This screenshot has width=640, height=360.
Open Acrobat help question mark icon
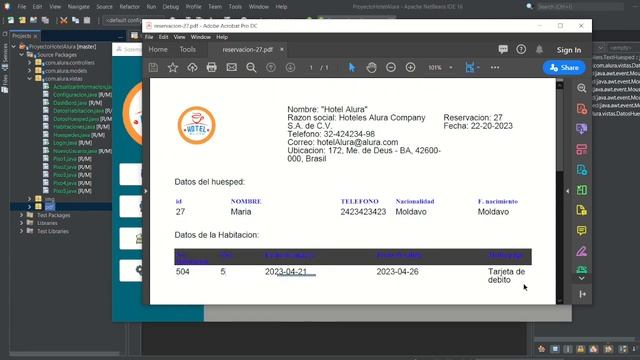coord(521,49)
